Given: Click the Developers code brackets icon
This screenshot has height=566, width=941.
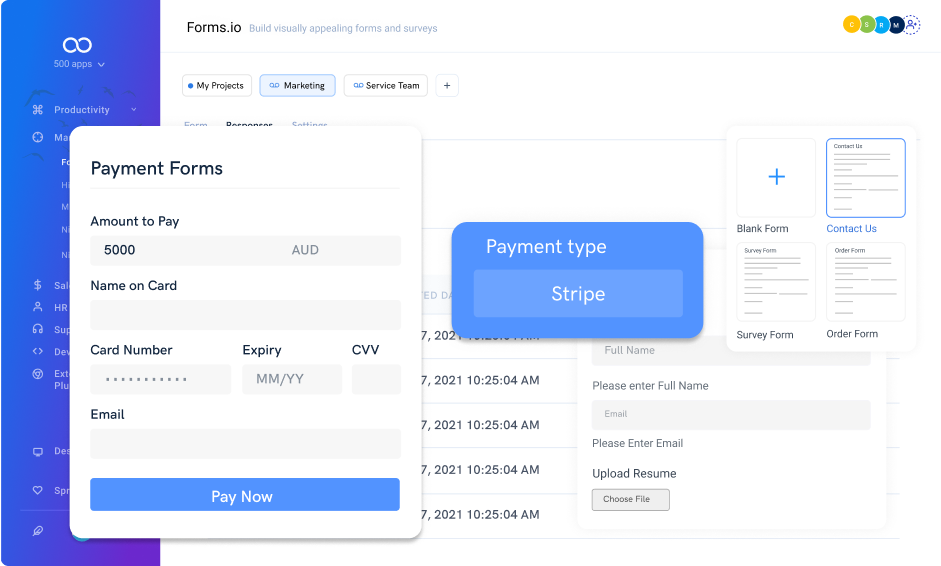Looking at the screenshot, I should click(x=38, y=351).
